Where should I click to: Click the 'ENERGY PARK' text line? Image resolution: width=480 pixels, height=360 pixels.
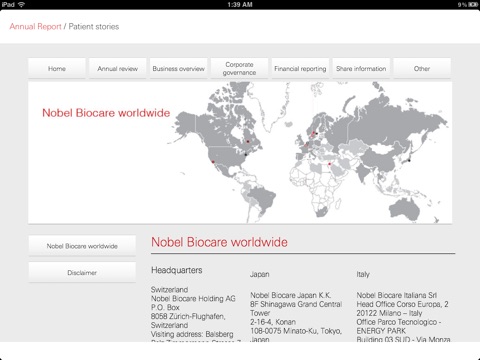[x=381, y=331]
